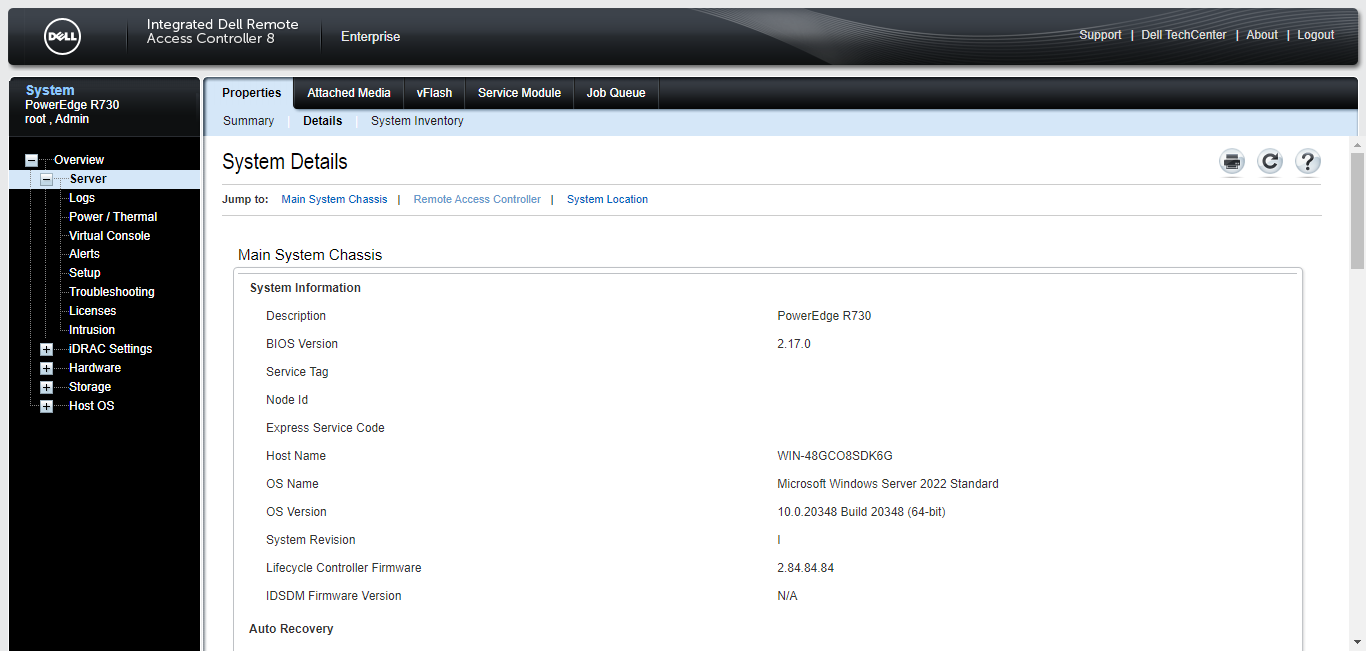Screen dimensions: 1366x651
Task: Open the About link
Action: coord(1262,35)
